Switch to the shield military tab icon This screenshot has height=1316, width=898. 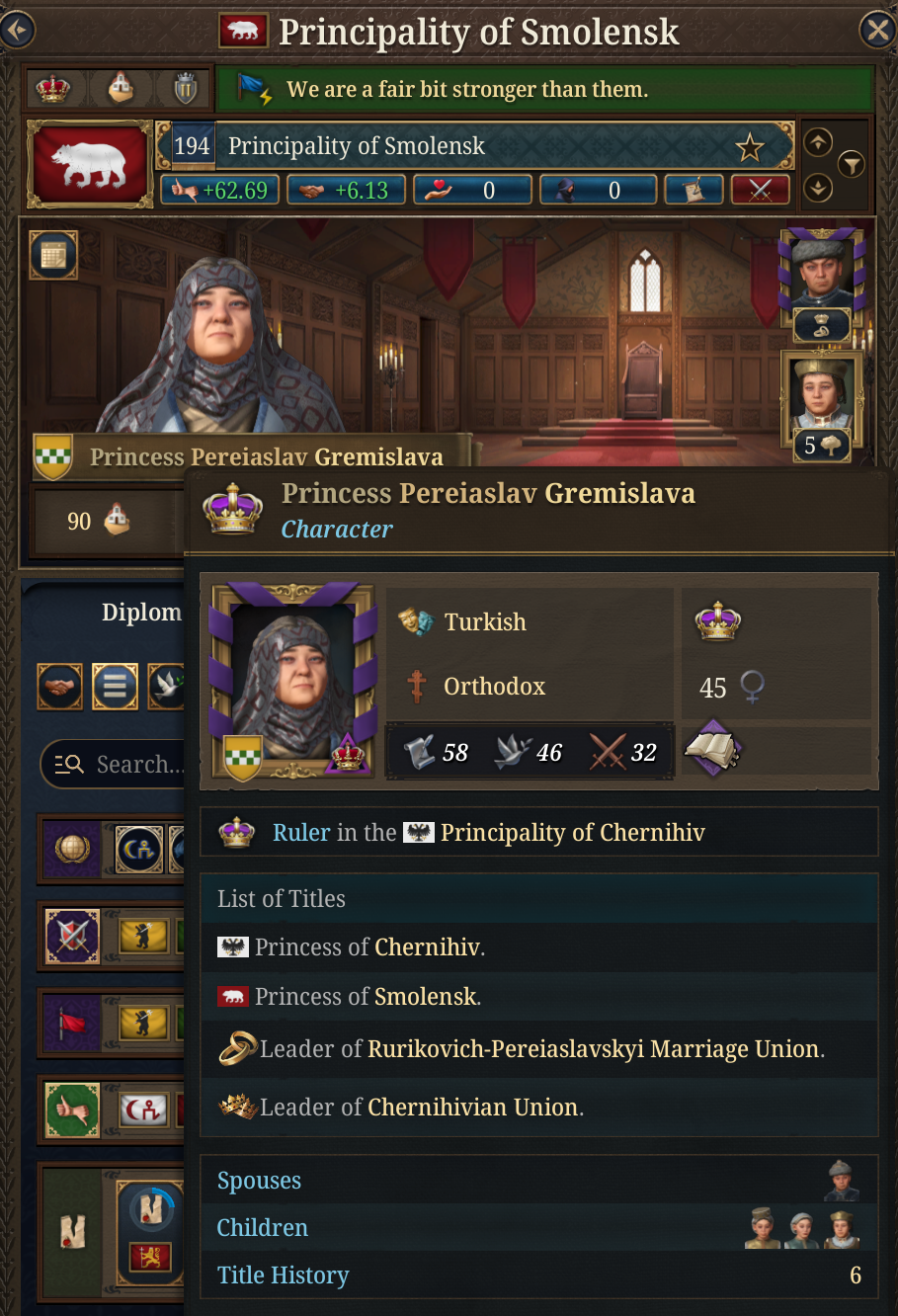pyautogui.click(x=185, y=90)
